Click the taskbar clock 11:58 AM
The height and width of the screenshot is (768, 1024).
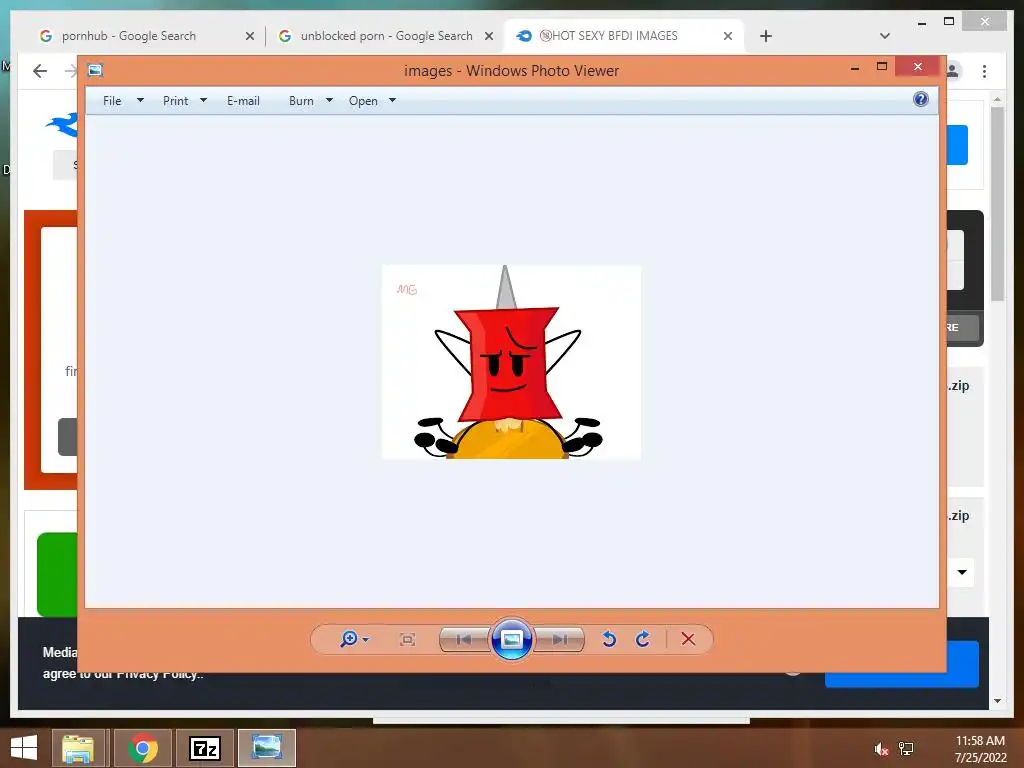coord(980,741)
